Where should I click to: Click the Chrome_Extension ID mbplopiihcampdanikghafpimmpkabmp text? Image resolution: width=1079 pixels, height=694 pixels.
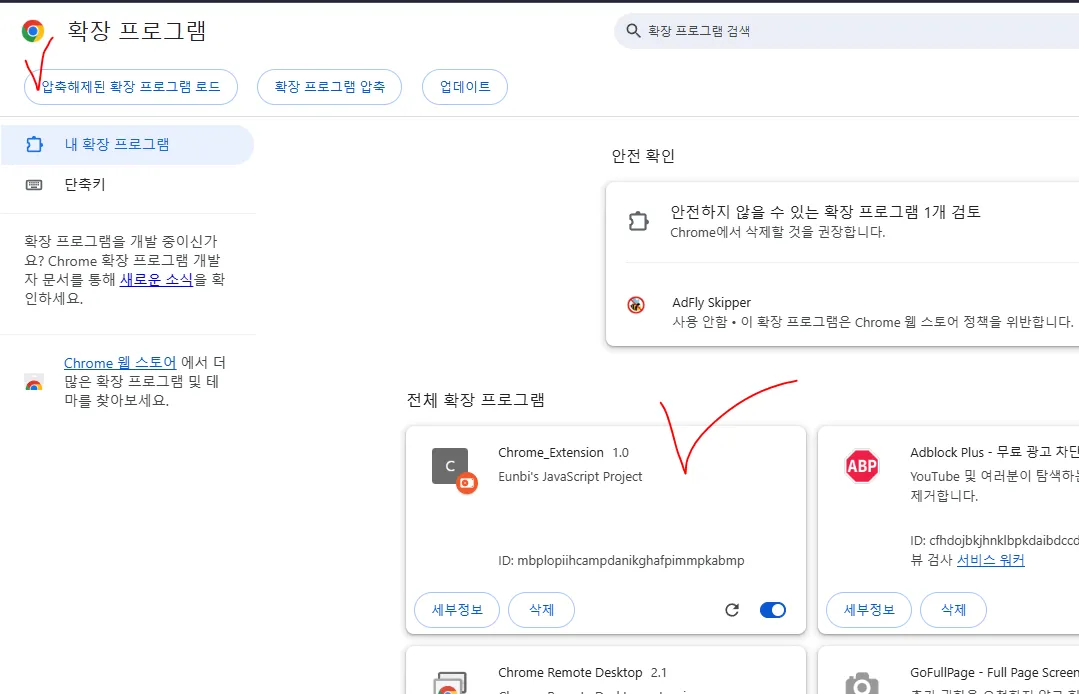(x=621, y=561)
